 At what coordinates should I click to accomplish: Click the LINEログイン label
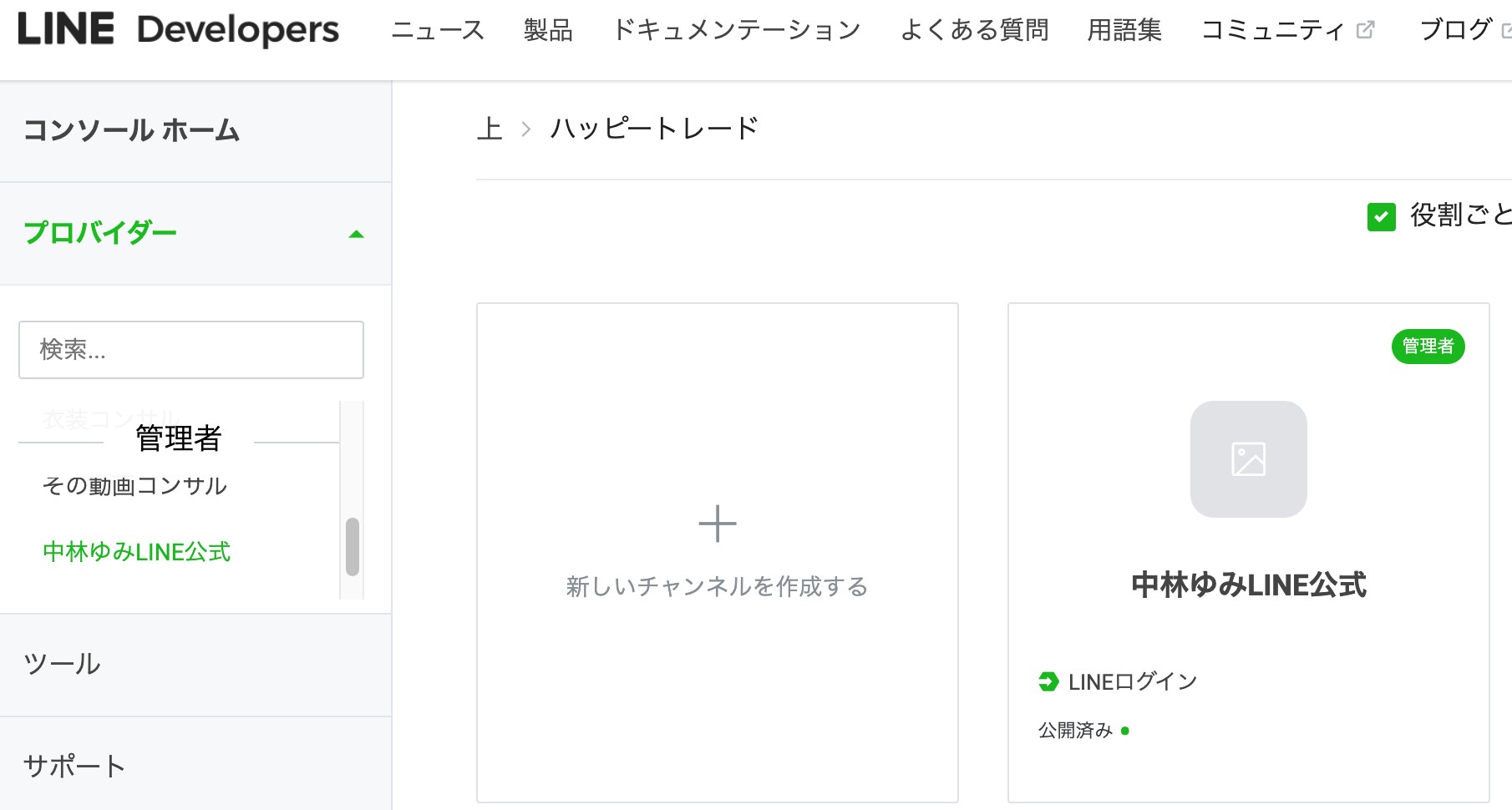1133,681
